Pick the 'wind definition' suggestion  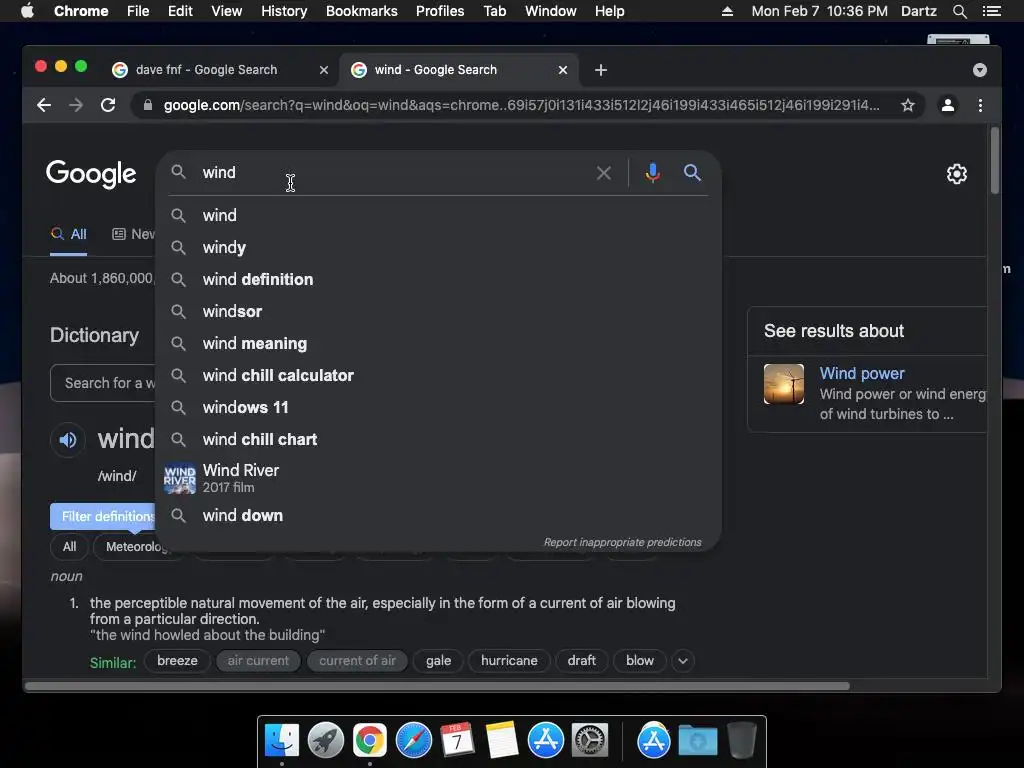point(438,280)
